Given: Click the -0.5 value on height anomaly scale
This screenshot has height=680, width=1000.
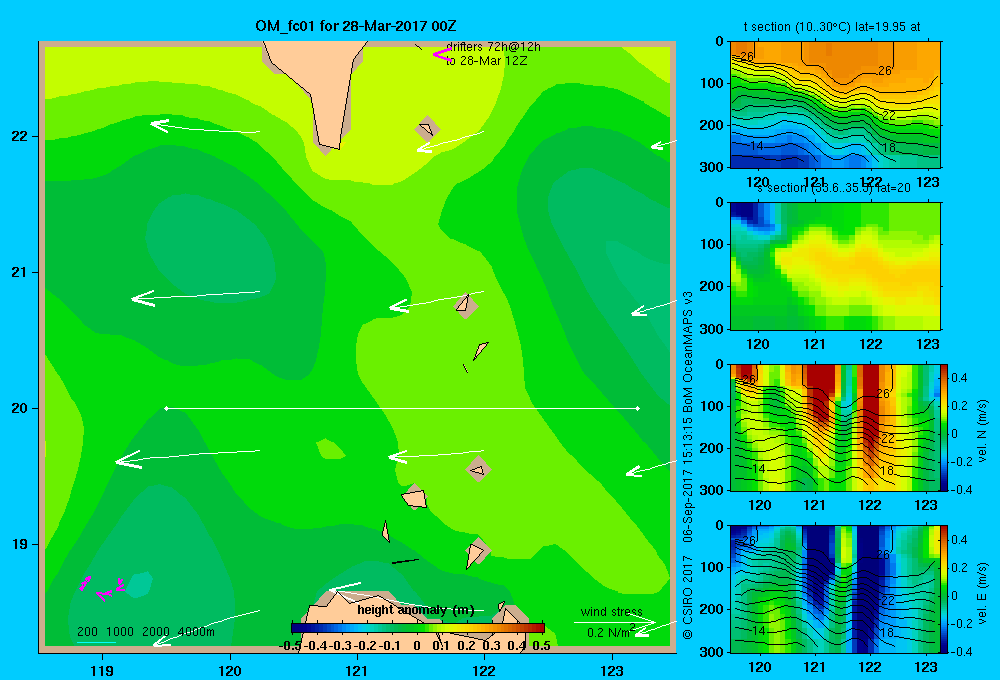Looking at the screenshot, I should coord(290,646).
